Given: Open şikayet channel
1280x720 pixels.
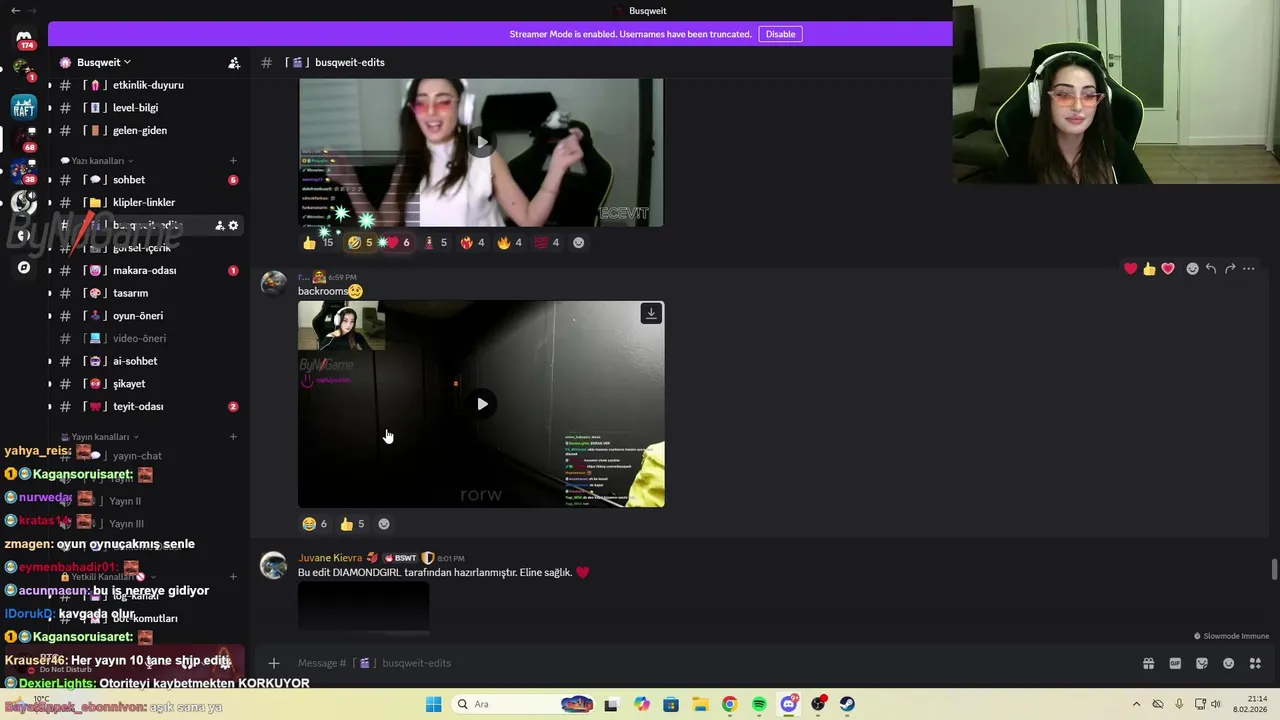Looking at the screenshot, I should (147, 384).
